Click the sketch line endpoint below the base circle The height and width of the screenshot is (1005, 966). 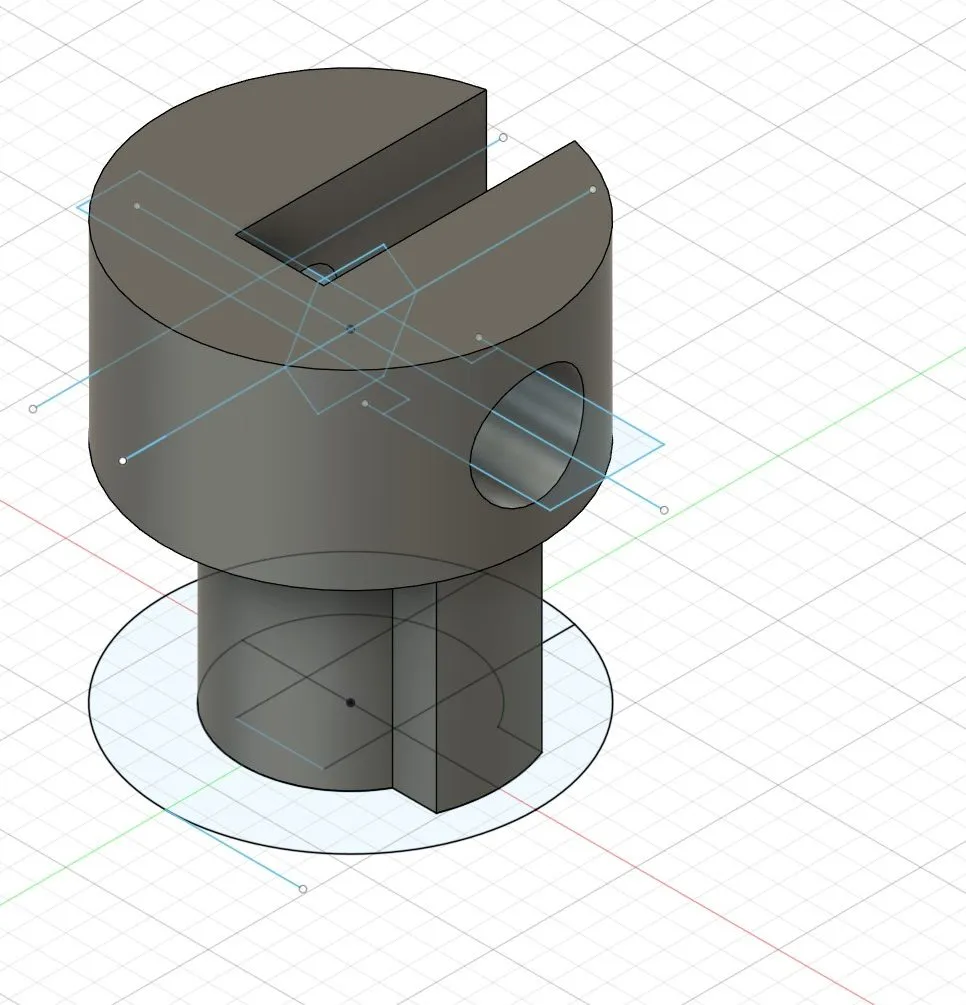303,889
